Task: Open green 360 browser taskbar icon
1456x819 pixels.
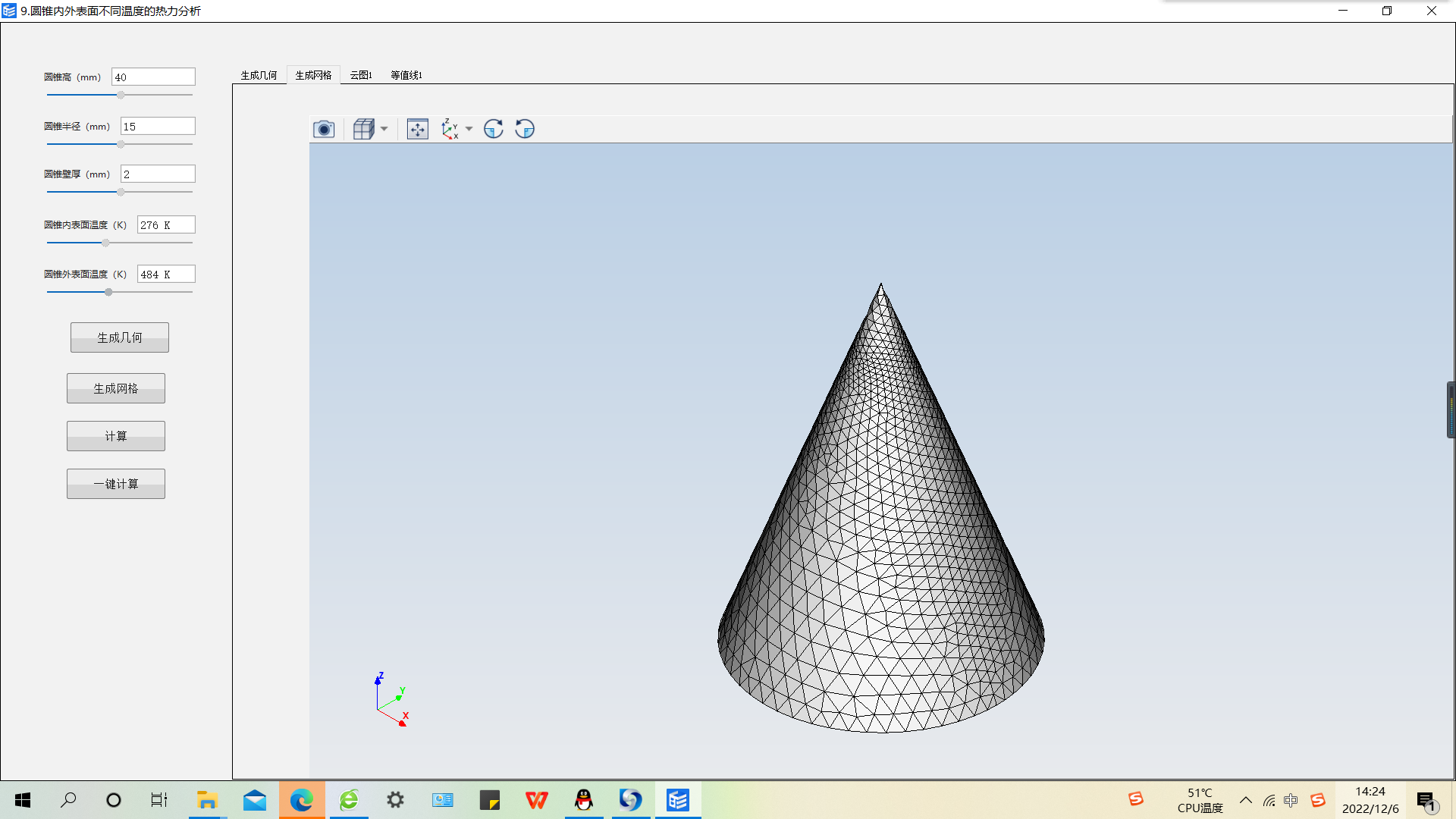Action: [349, 800]
